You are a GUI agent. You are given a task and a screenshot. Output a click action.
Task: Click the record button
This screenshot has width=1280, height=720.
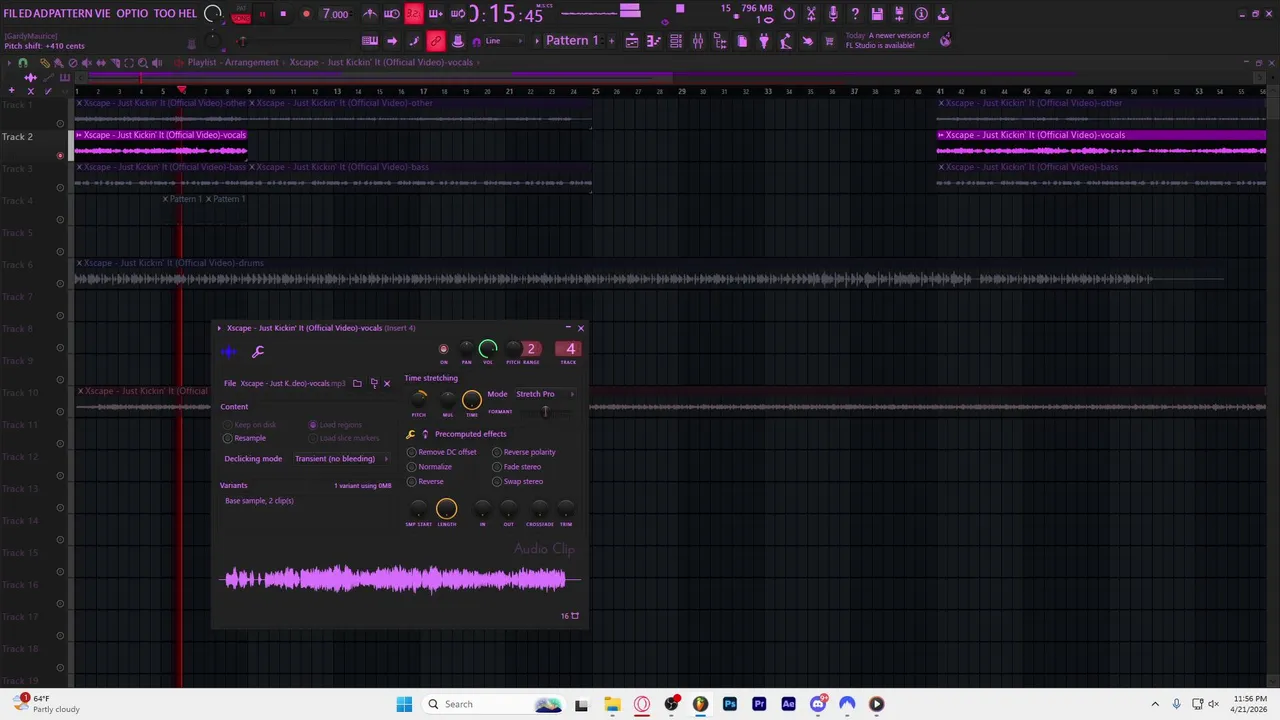tap(305, 14)
